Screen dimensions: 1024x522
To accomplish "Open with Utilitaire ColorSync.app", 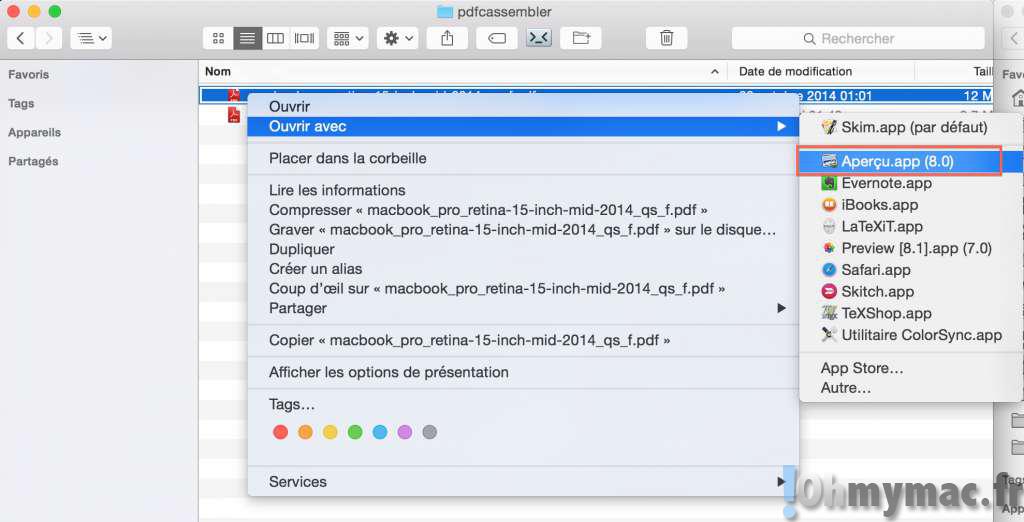I will [910, 335].
